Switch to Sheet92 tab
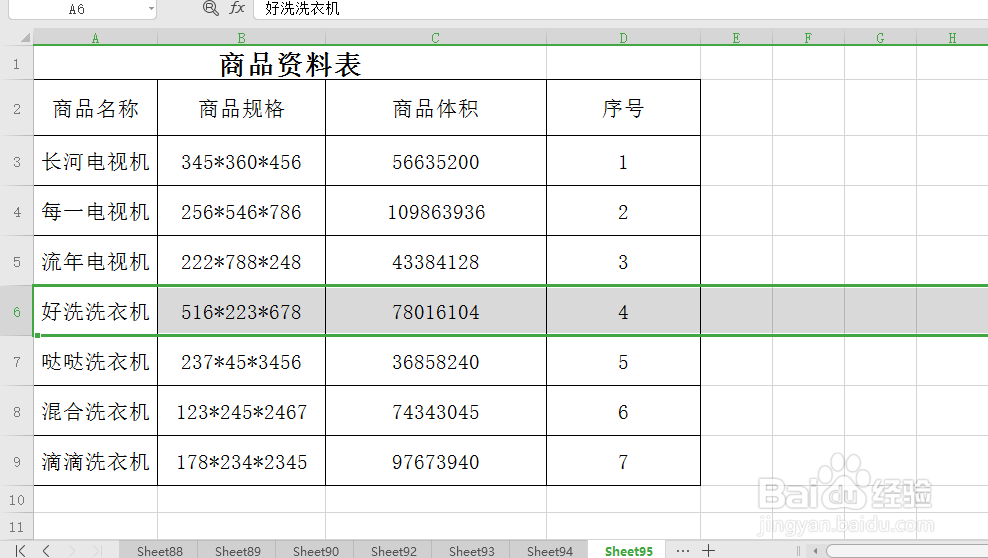 click(393, 550)
